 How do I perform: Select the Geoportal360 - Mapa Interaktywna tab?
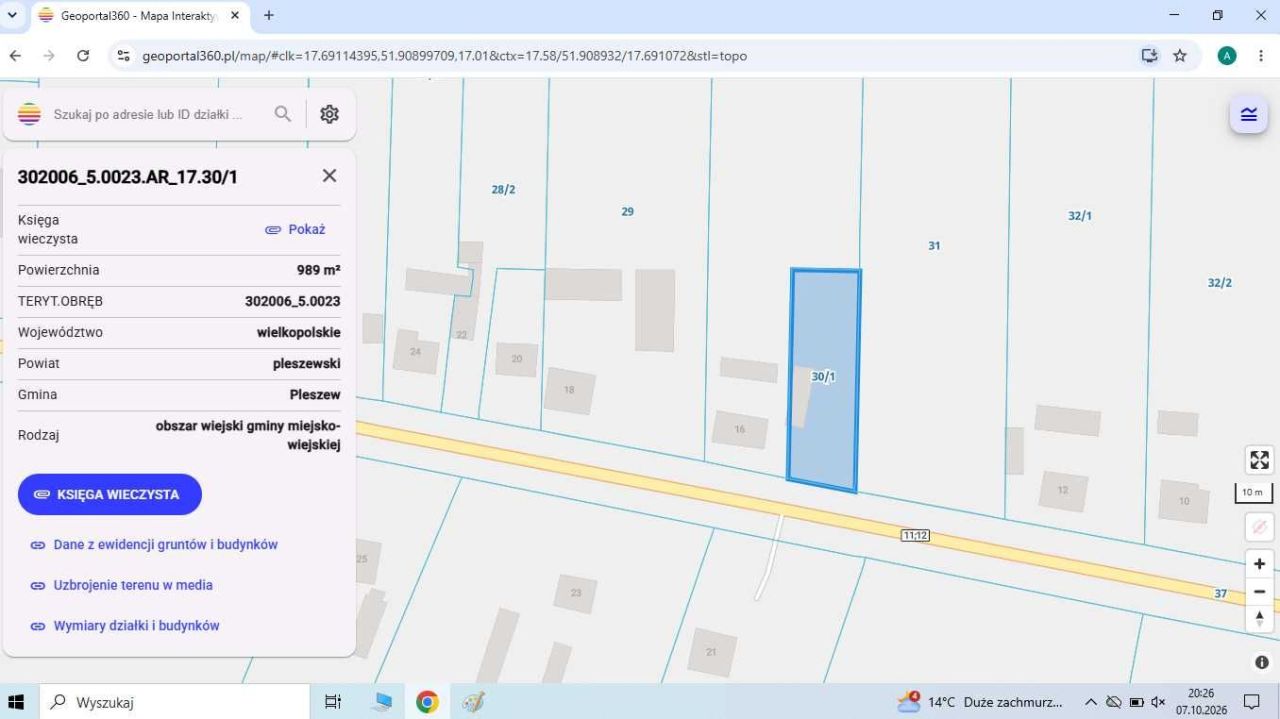pyautogui.click(x=140, y=16)
